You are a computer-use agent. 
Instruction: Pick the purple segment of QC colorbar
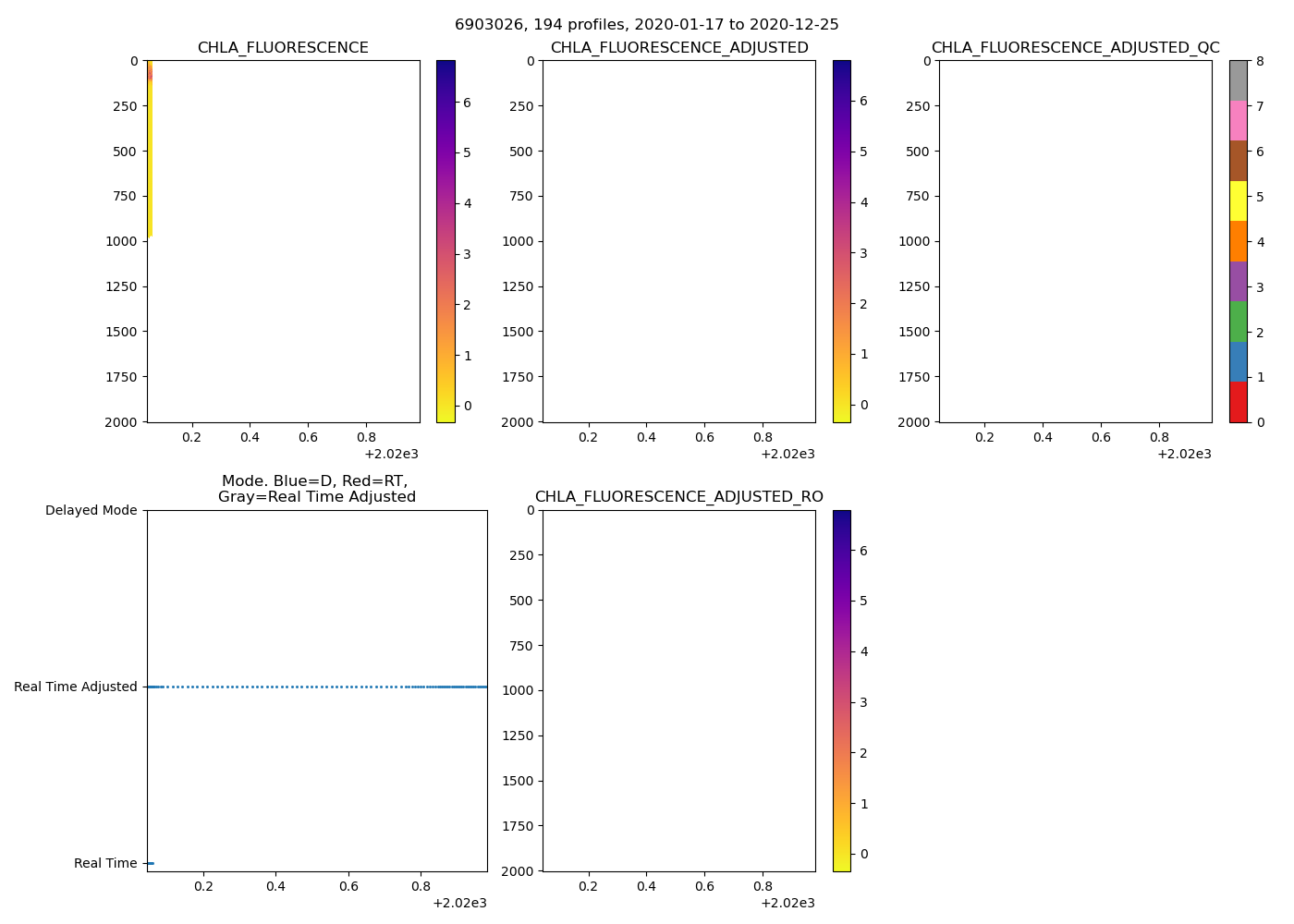point(1238,281)
